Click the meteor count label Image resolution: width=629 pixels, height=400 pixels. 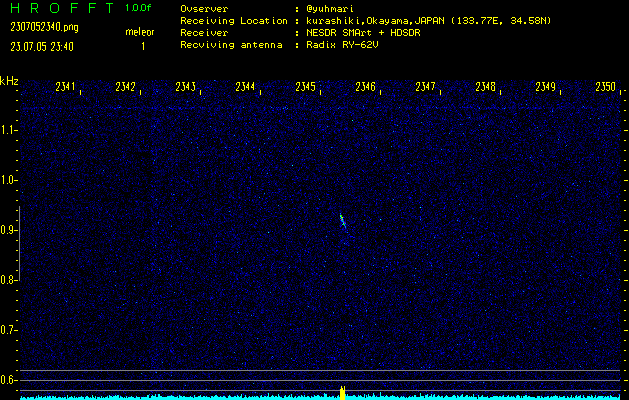(139, 32)
